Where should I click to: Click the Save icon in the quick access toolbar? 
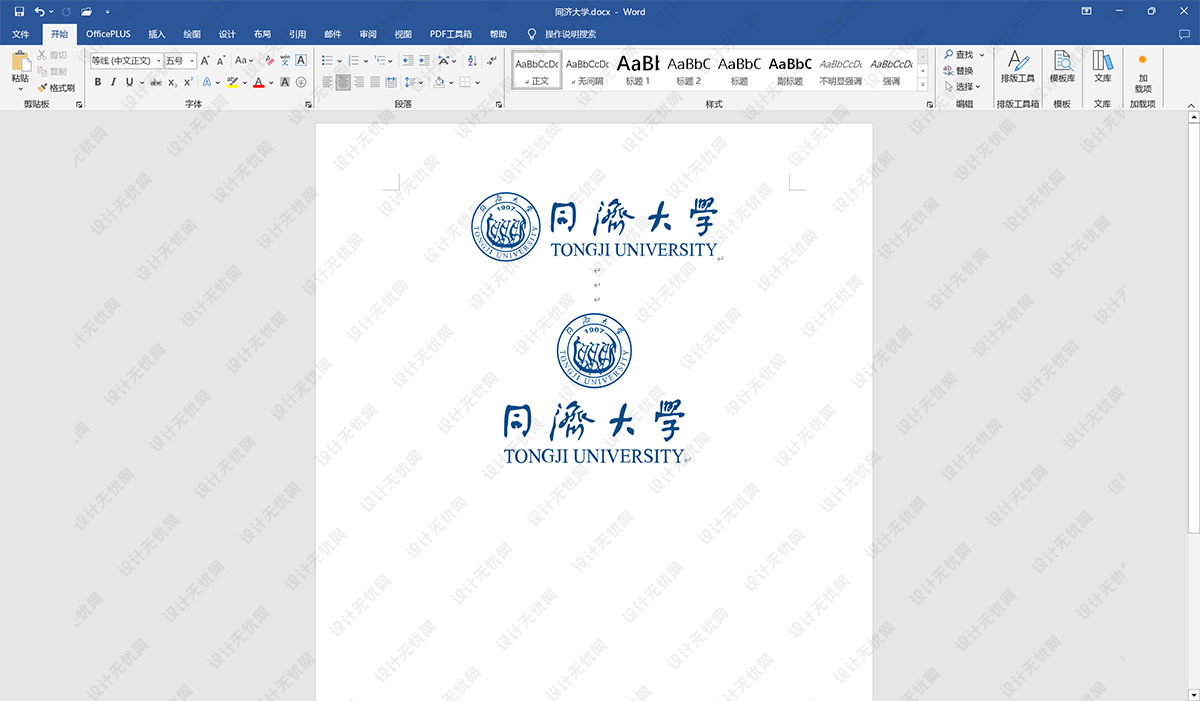[x=19, y=12]
